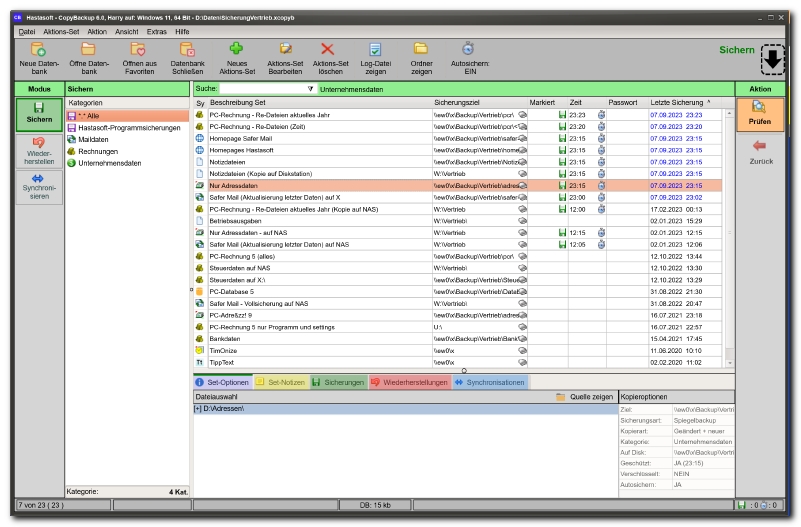The width and height of the screenshot is (801, 527).
Task: Create a new Aktions-Set
Action: (236, 48)
